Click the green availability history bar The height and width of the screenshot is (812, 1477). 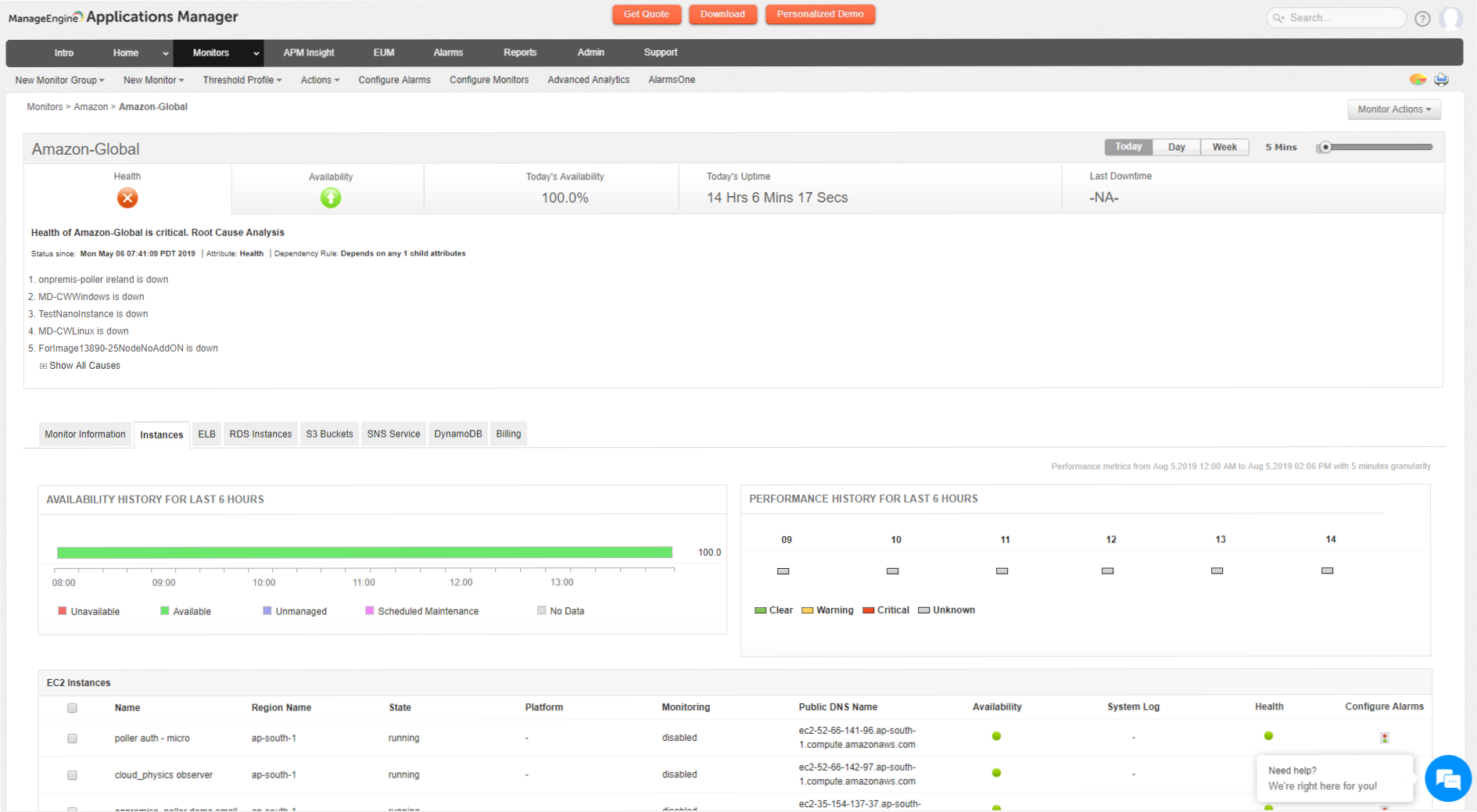coord(364,553)
